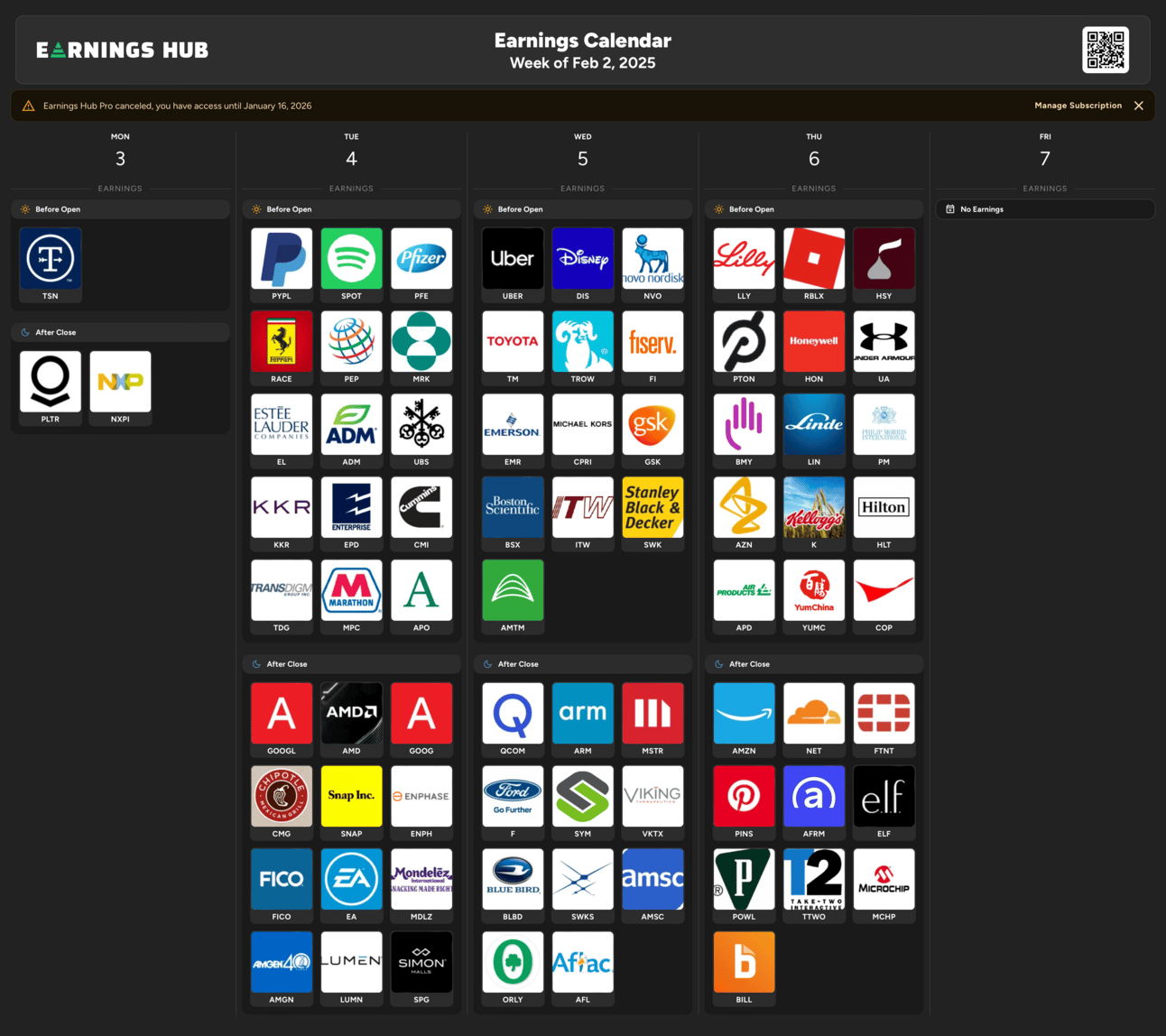
Task: Open the GSK earnings tile
Action: click(x=652, y=430)
